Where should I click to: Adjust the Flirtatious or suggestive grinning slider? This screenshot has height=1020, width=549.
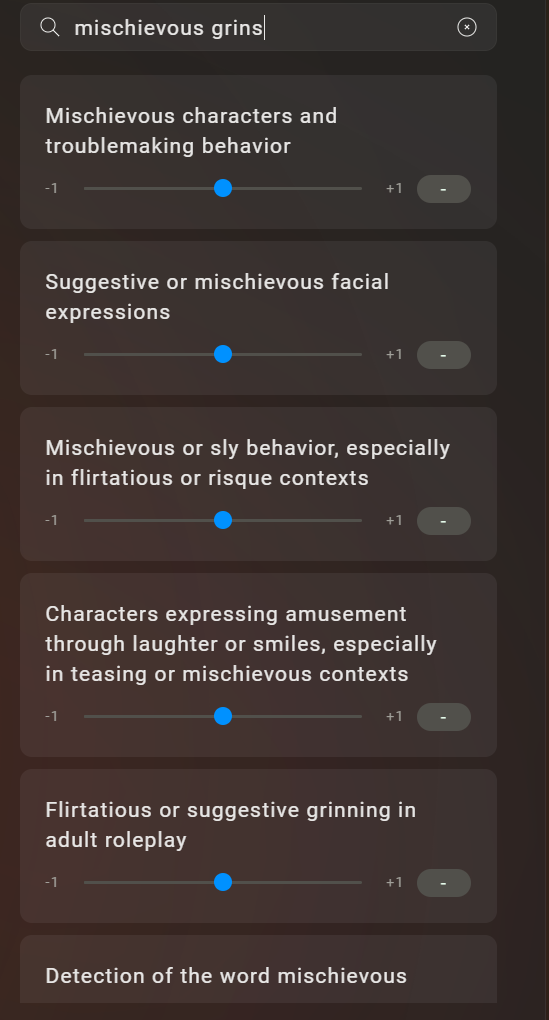(x=223, y=882)
